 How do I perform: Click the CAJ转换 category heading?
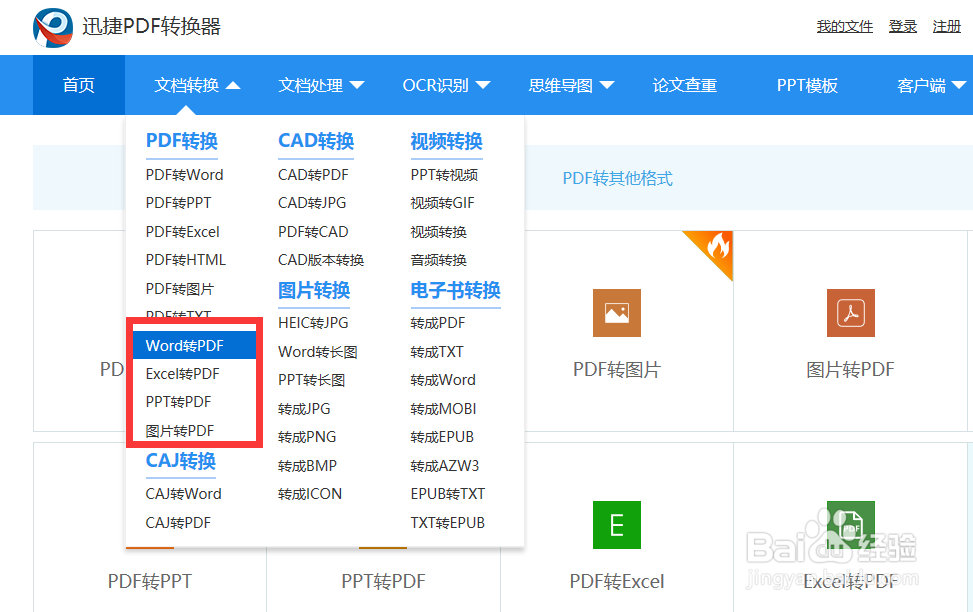coord(181,461)
